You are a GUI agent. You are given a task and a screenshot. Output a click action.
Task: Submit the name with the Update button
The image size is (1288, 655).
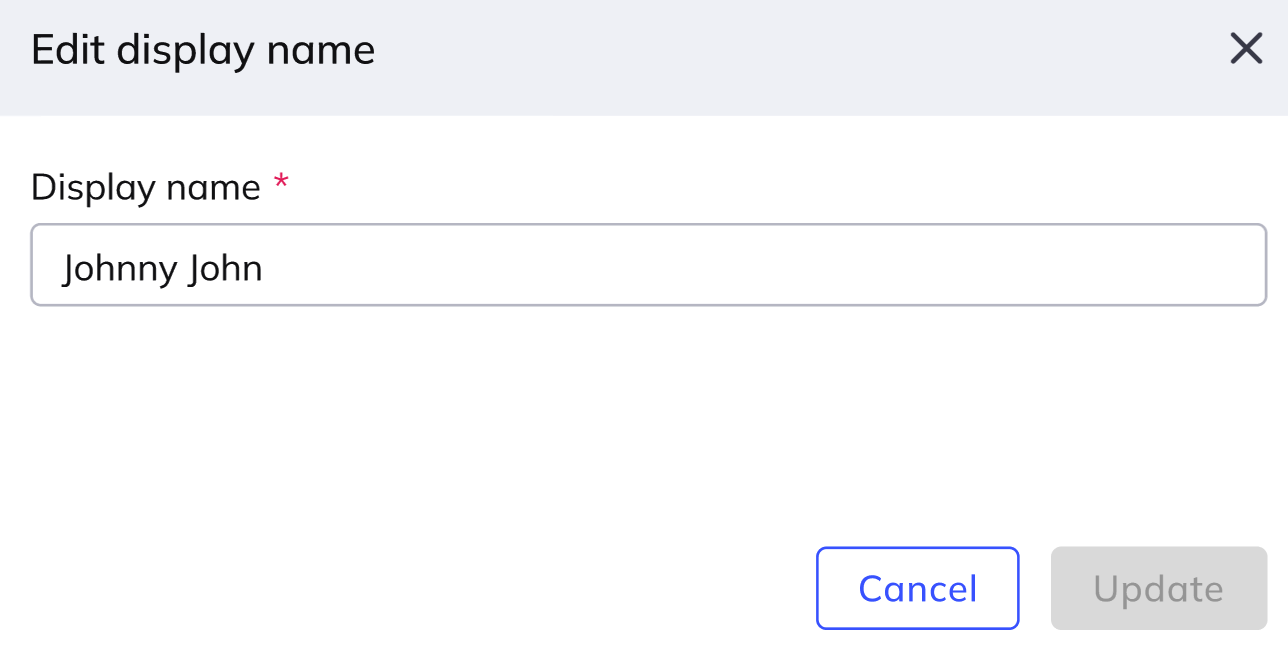click(x=1158, y=588)
